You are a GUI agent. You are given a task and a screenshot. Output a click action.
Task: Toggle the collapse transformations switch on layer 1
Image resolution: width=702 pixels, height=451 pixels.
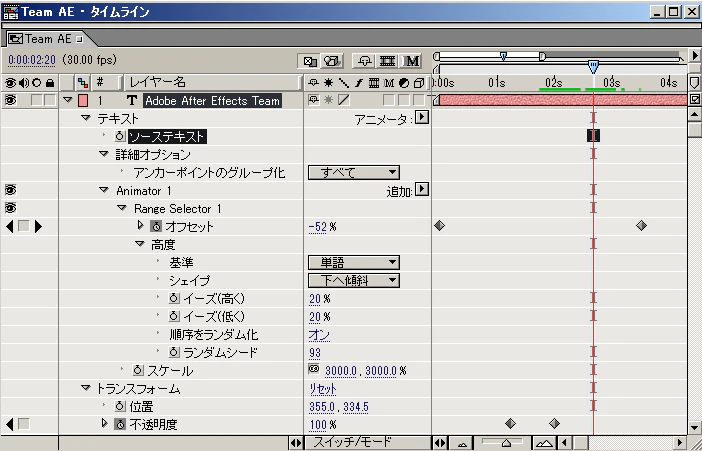tap(328, 100)
